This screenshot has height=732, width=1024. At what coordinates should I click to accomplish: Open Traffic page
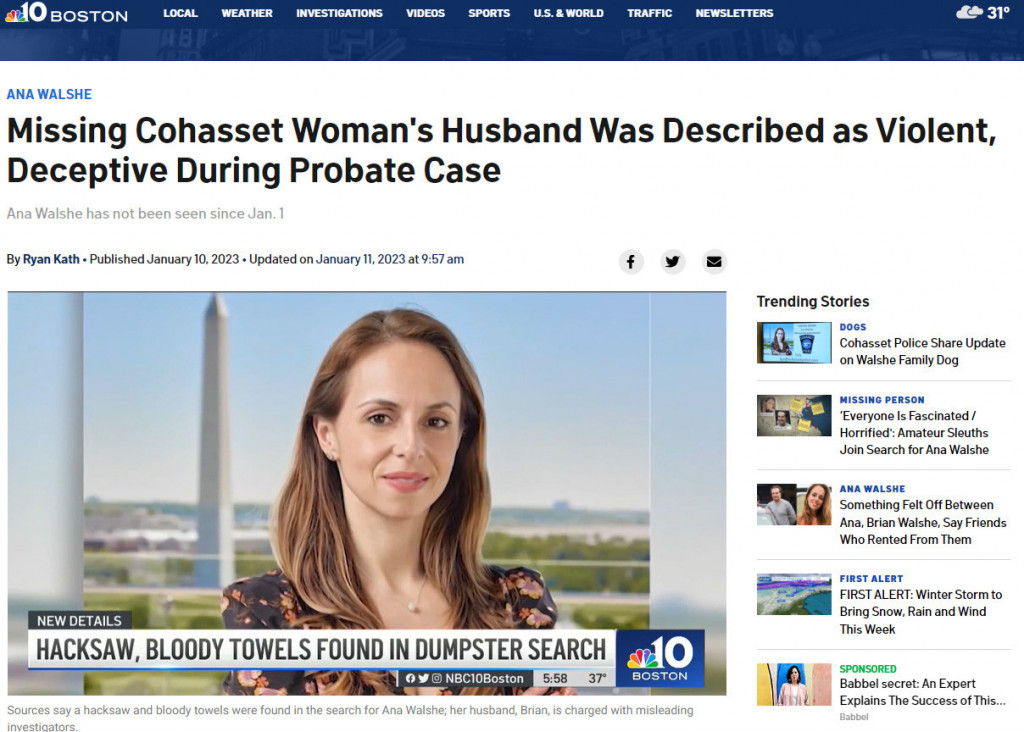point(649,13)
